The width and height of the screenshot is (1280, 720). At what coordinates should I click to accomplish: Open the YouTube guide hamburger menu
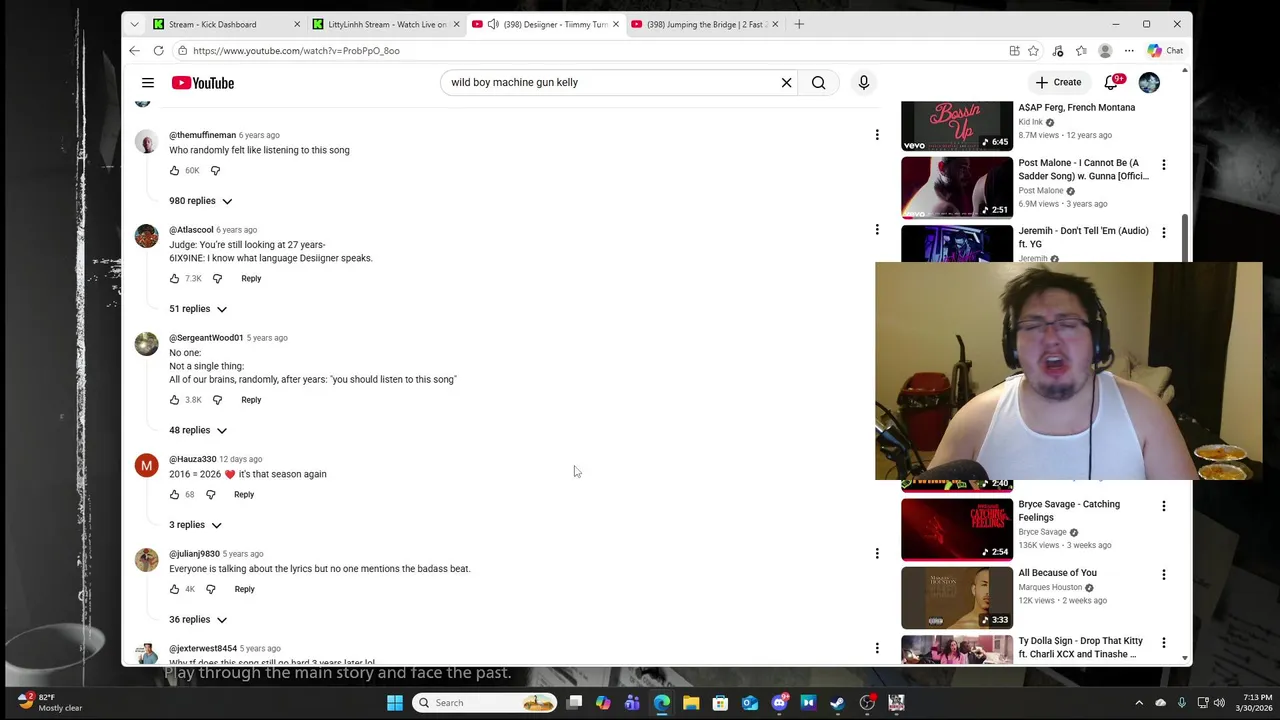tap(148, 83)
